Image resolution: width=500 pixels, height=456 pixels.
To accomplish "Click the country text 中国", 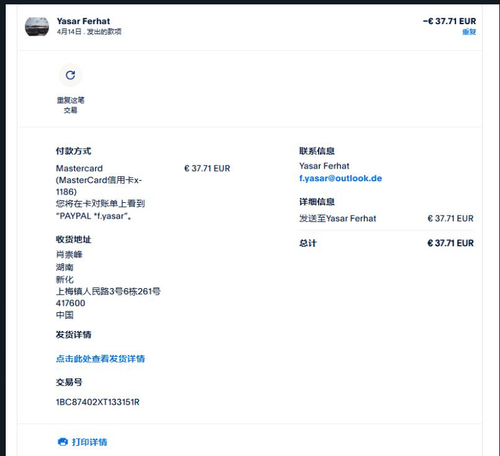I will (x=64, y=315).
